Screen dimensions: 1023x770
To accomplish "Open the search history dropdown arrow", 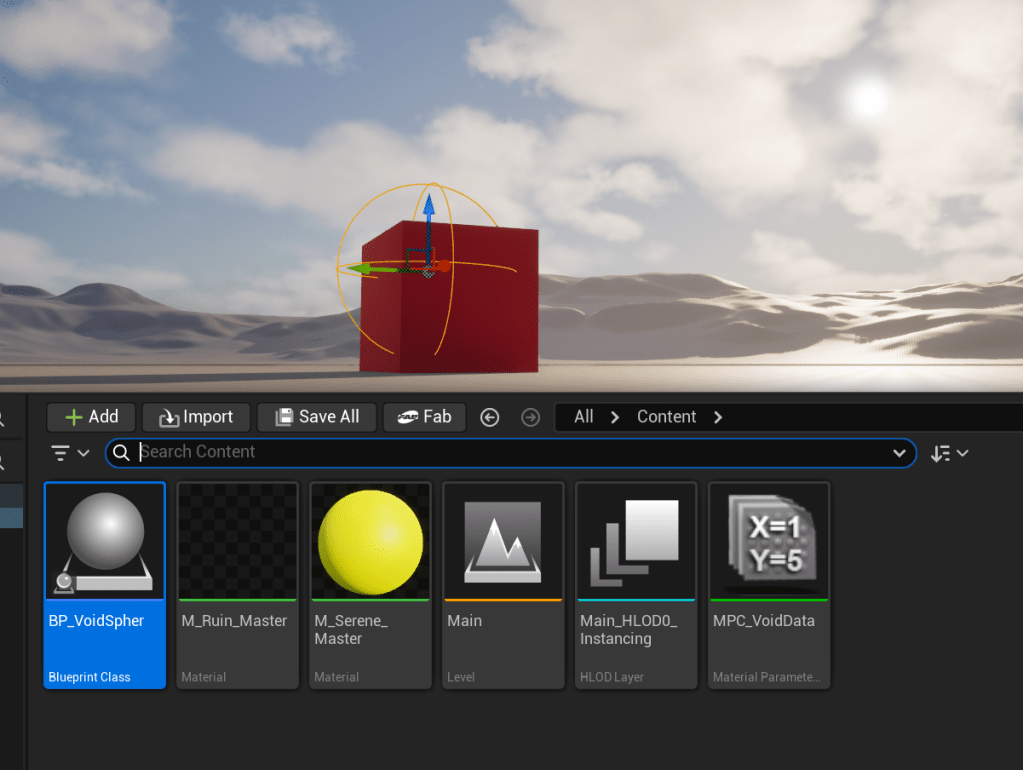I will coord(898,453).
